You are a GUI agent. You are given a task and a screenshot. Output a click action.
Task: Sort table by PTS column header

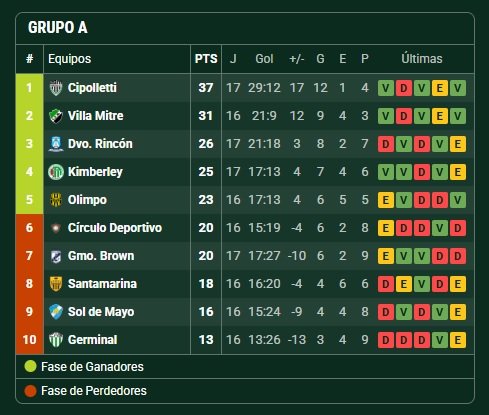[206, 59]
